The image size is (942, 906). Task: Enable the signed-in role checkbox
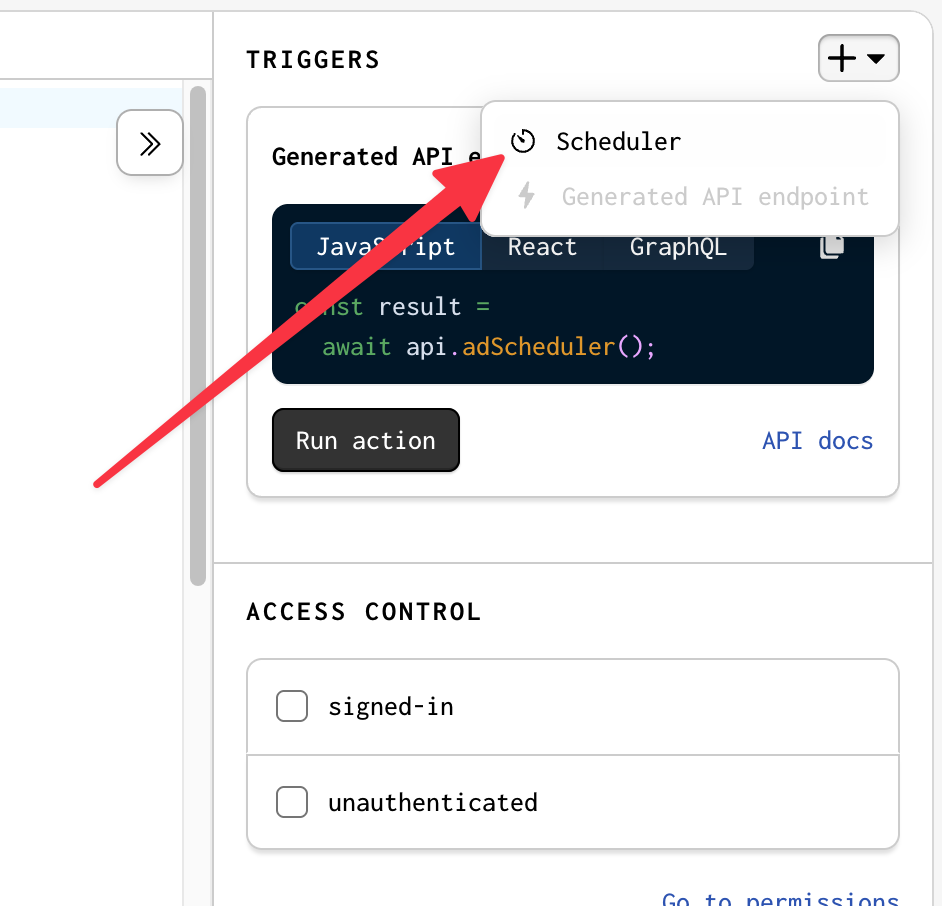[x=292, y=707]
